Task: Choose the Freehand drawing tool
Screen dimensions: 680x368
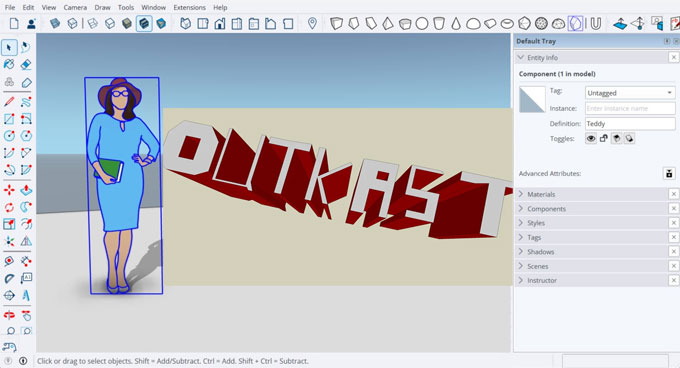Action: point(26,102)
